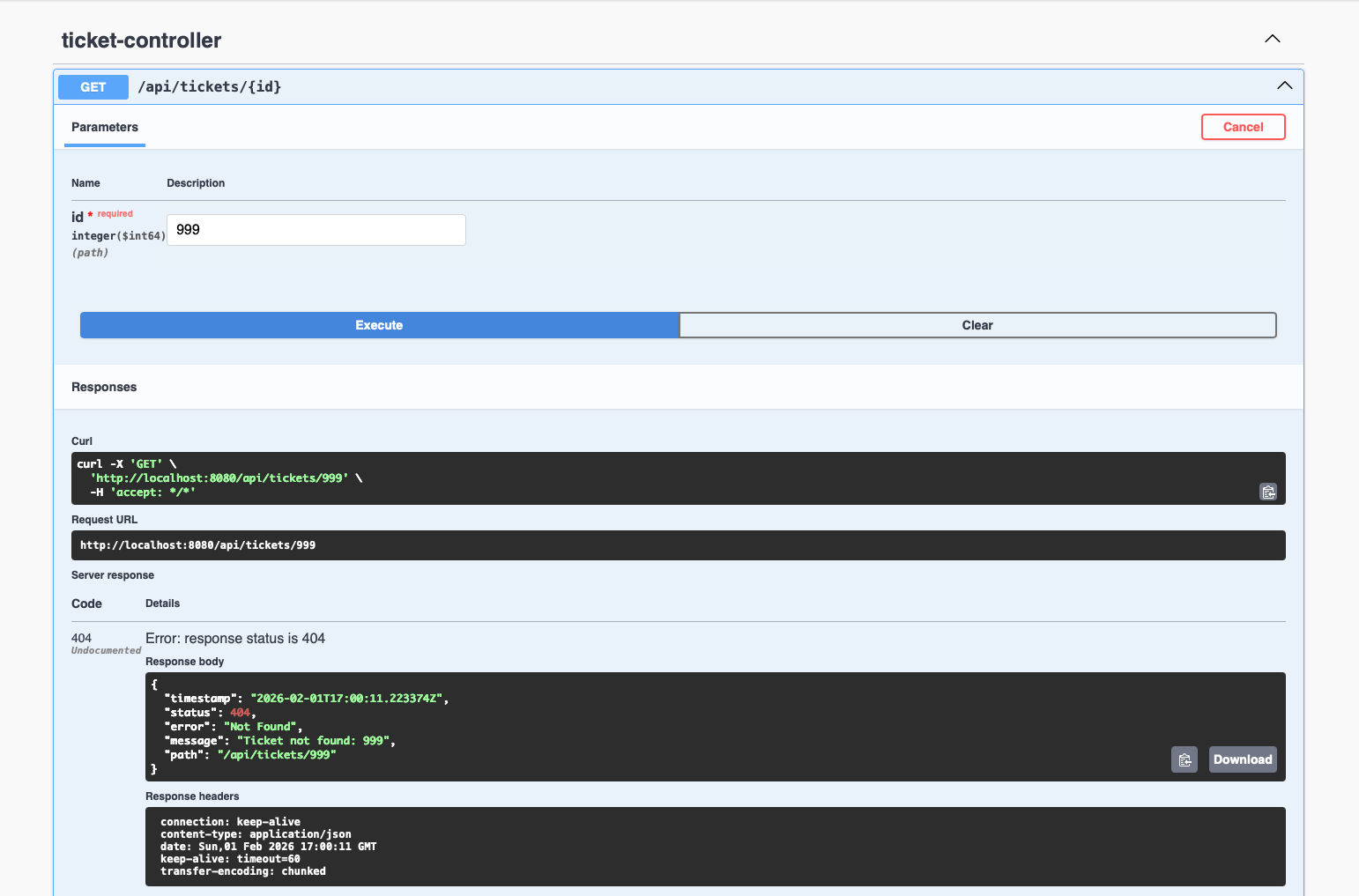Click the Execute button
1359x896 pixels.
(x=378, y=325)
